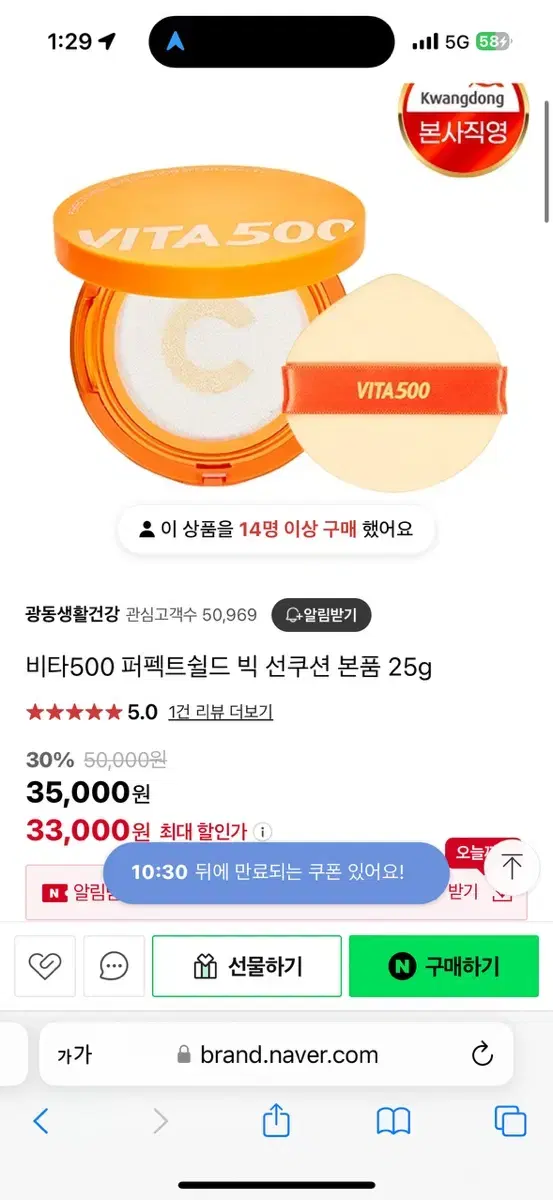Tap the heart wishlist icon
This screenshot has height=1200, width=553.
(45, 966)
